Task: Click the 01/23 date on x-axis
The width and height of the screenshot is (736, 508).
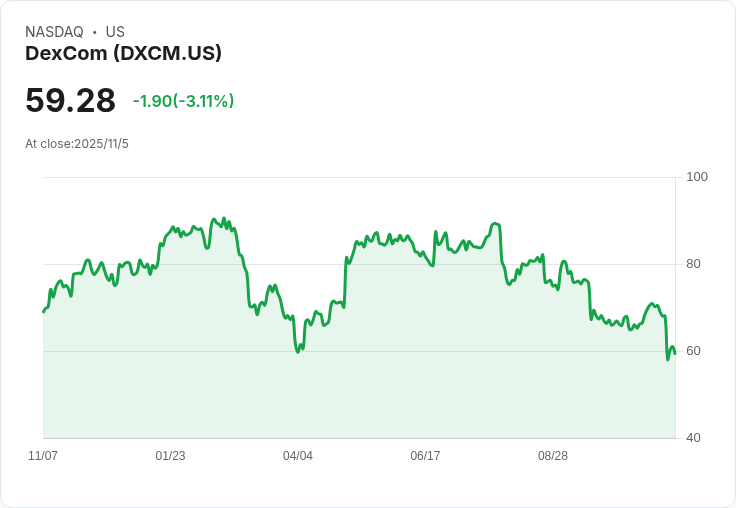Action: 170,456
